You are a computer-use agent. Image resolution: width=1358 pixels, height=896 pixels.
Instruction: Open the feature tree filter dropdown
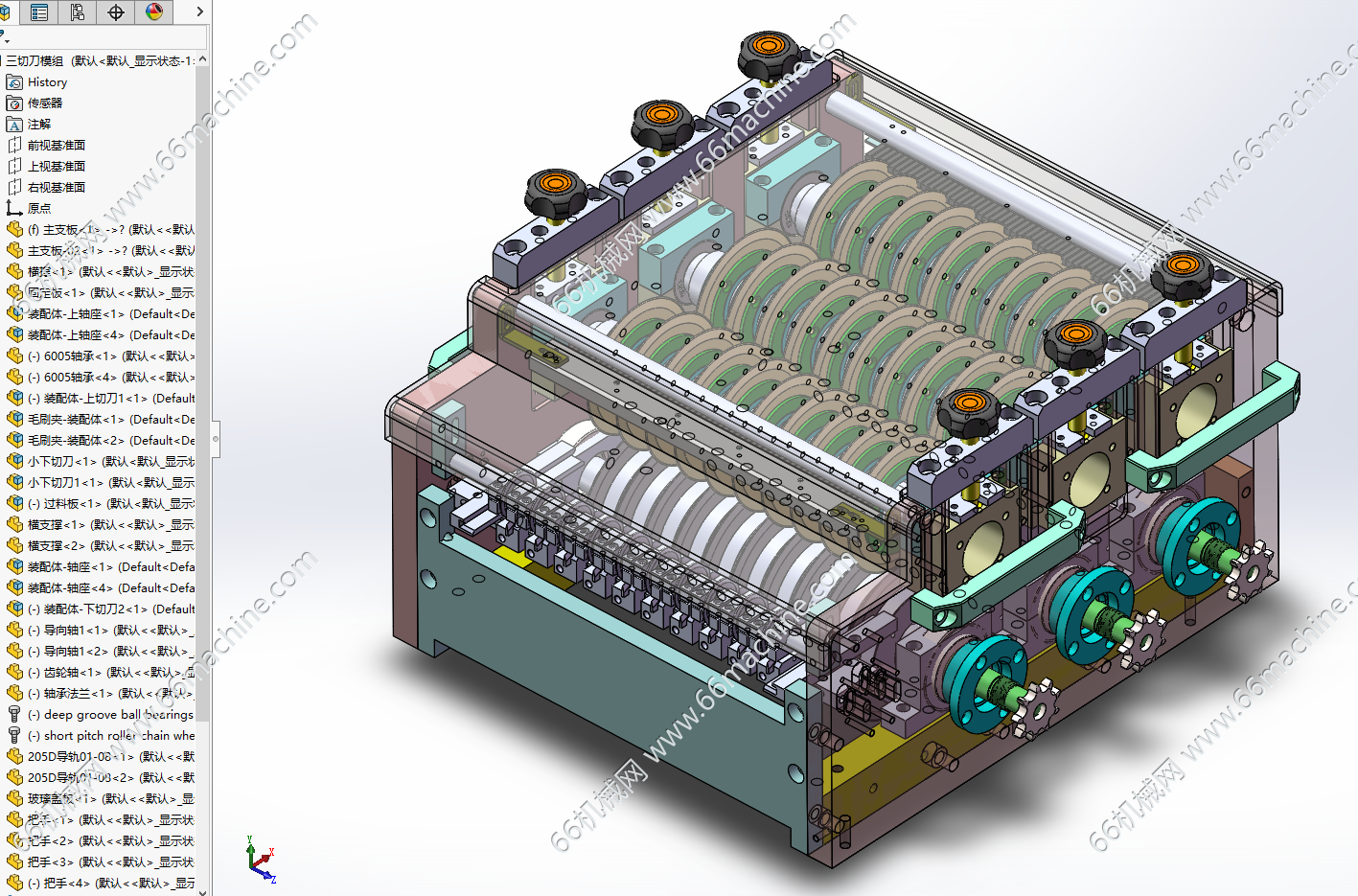coord(5,37)
